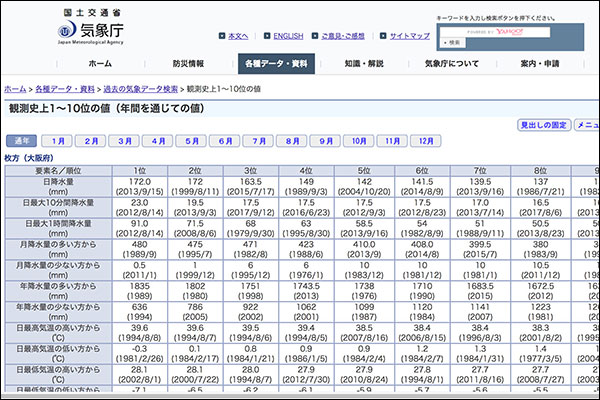Click the arrow icon beside ENGLISH
The height and width of the screenshot is (400, 600).
tap(267, 36)
